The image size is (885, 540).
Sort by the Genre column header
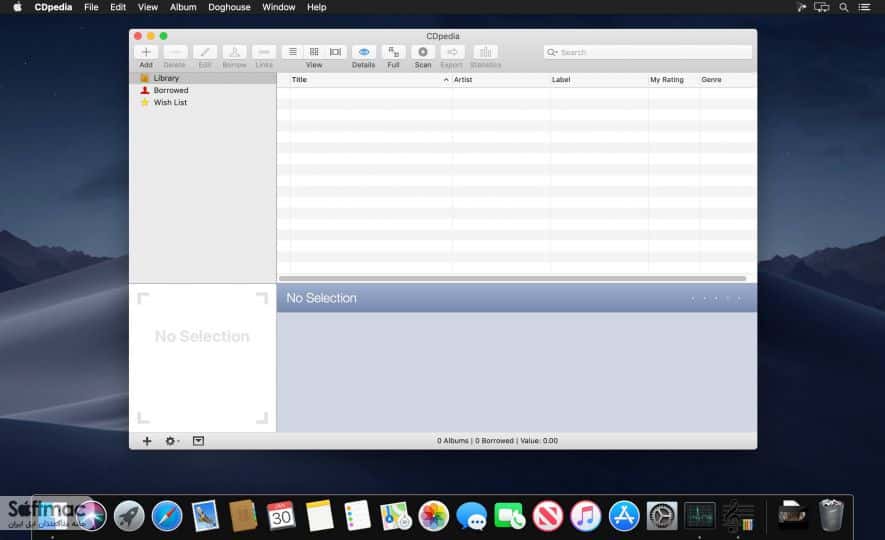pyautogui.click(x=711, y=80)
